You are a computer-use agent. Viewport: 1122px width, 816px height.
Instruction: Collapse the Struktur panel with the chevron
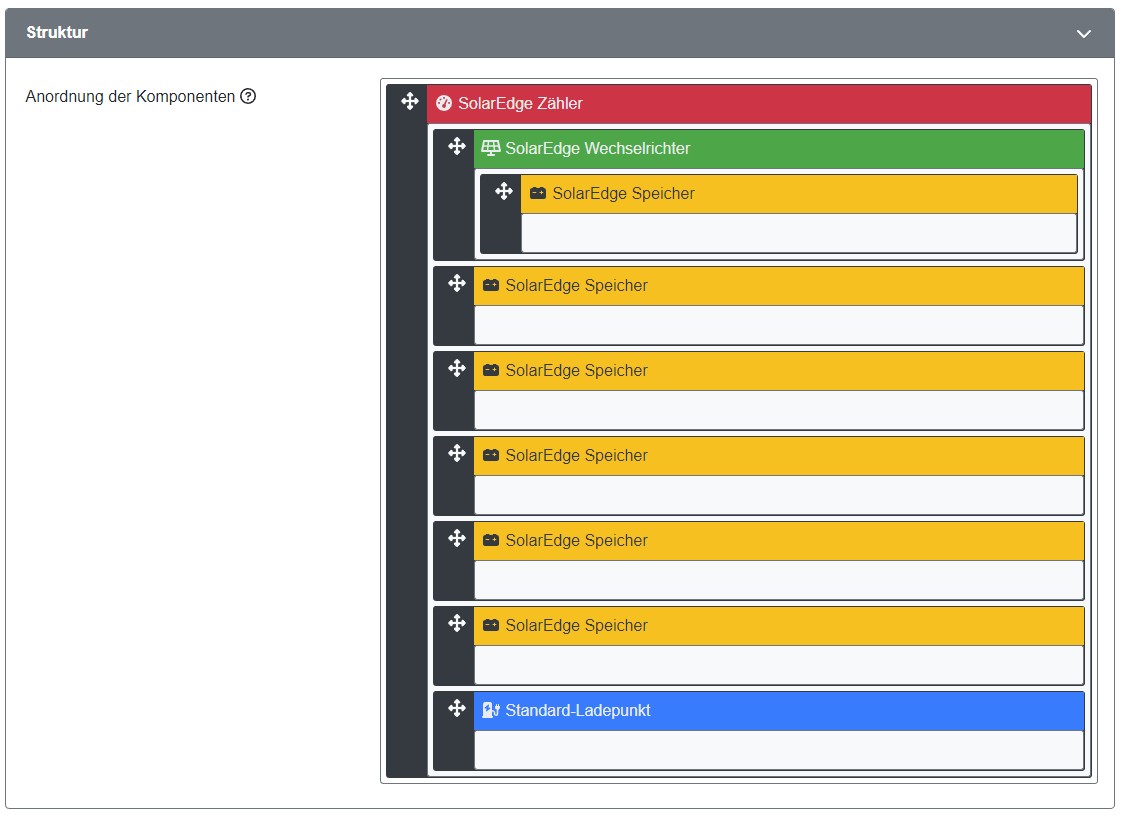[x=1083, y=34]
